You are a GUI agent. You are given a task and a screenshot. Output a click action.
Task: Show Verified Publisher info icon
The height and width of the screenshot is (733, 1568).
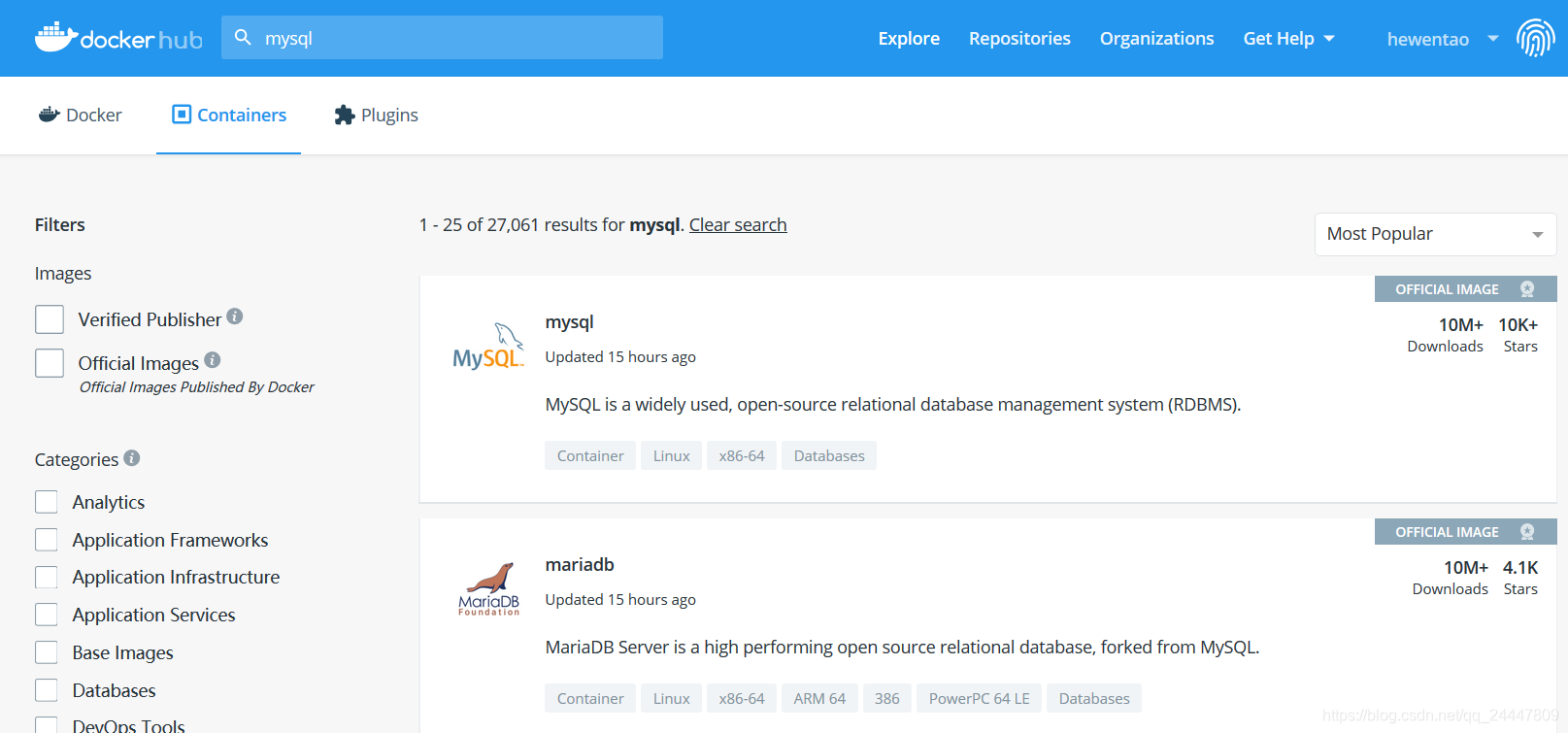click(235, 317)
